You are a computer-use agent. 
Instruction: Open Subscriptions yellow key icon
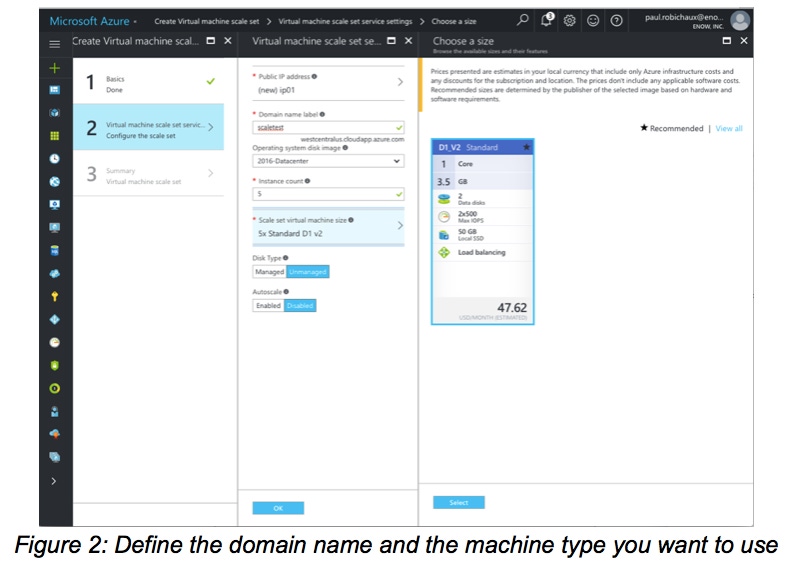(x=54, y=297)
